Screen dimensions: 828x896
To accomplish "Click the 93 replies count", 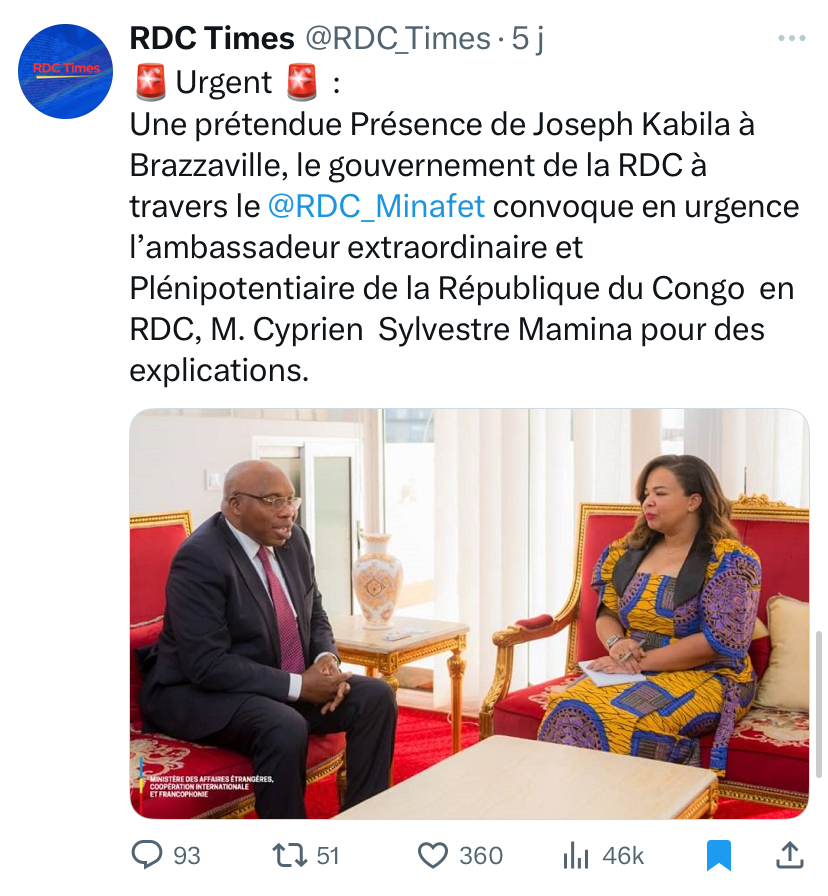I will (x=187, y=856).
